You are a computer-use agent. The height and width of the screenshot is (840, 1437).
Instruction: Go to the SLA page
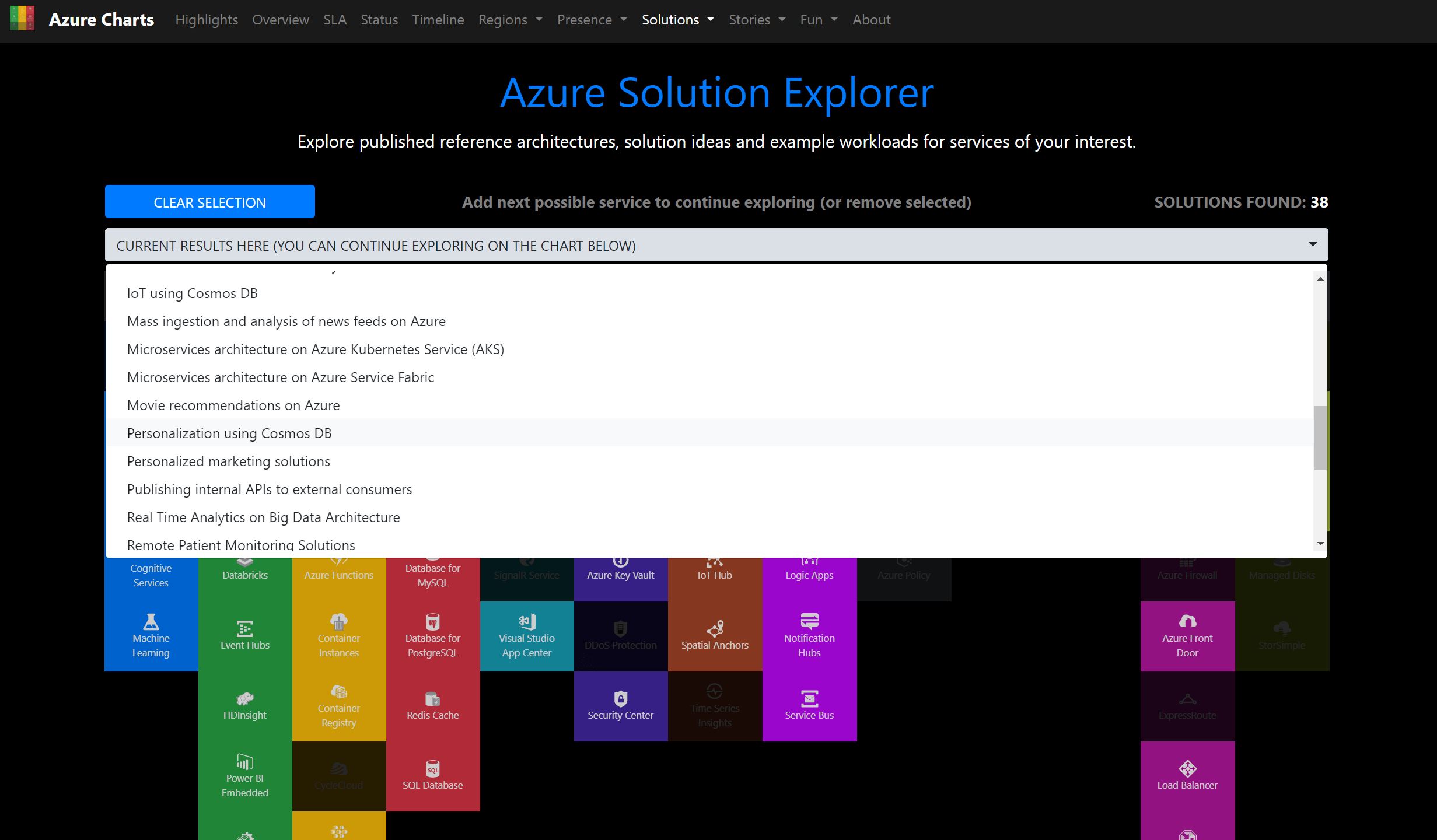334,20
